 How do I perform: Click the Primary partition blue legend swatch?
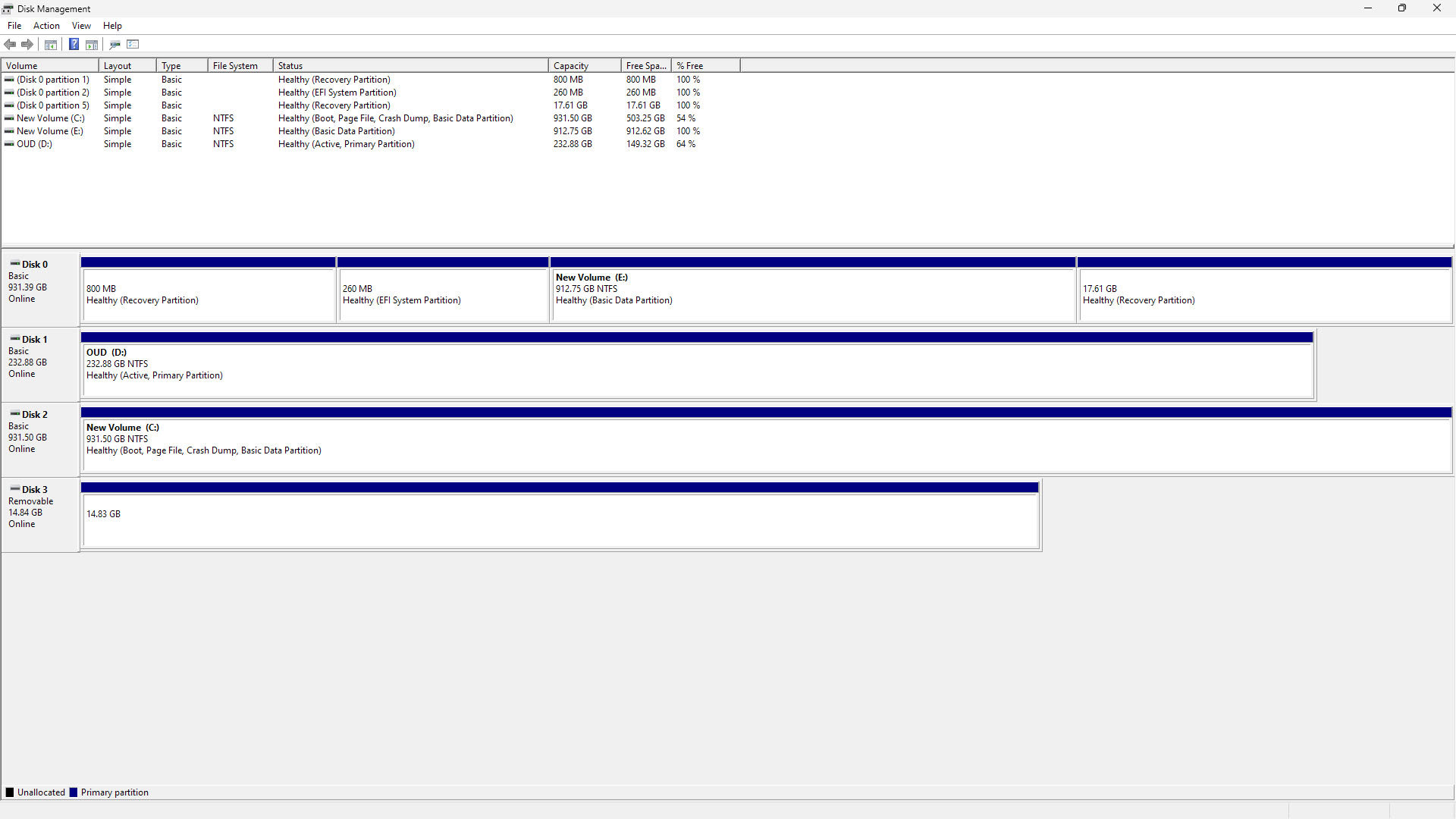[x=74, y=792]
